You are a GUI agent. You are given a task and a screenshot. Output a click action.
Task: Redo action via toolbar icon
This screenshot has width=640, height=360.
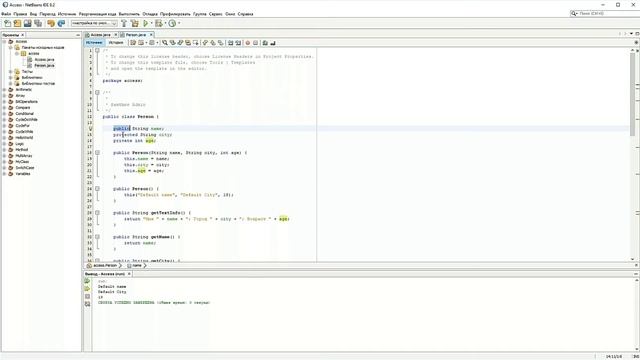[x=61, y=23]
